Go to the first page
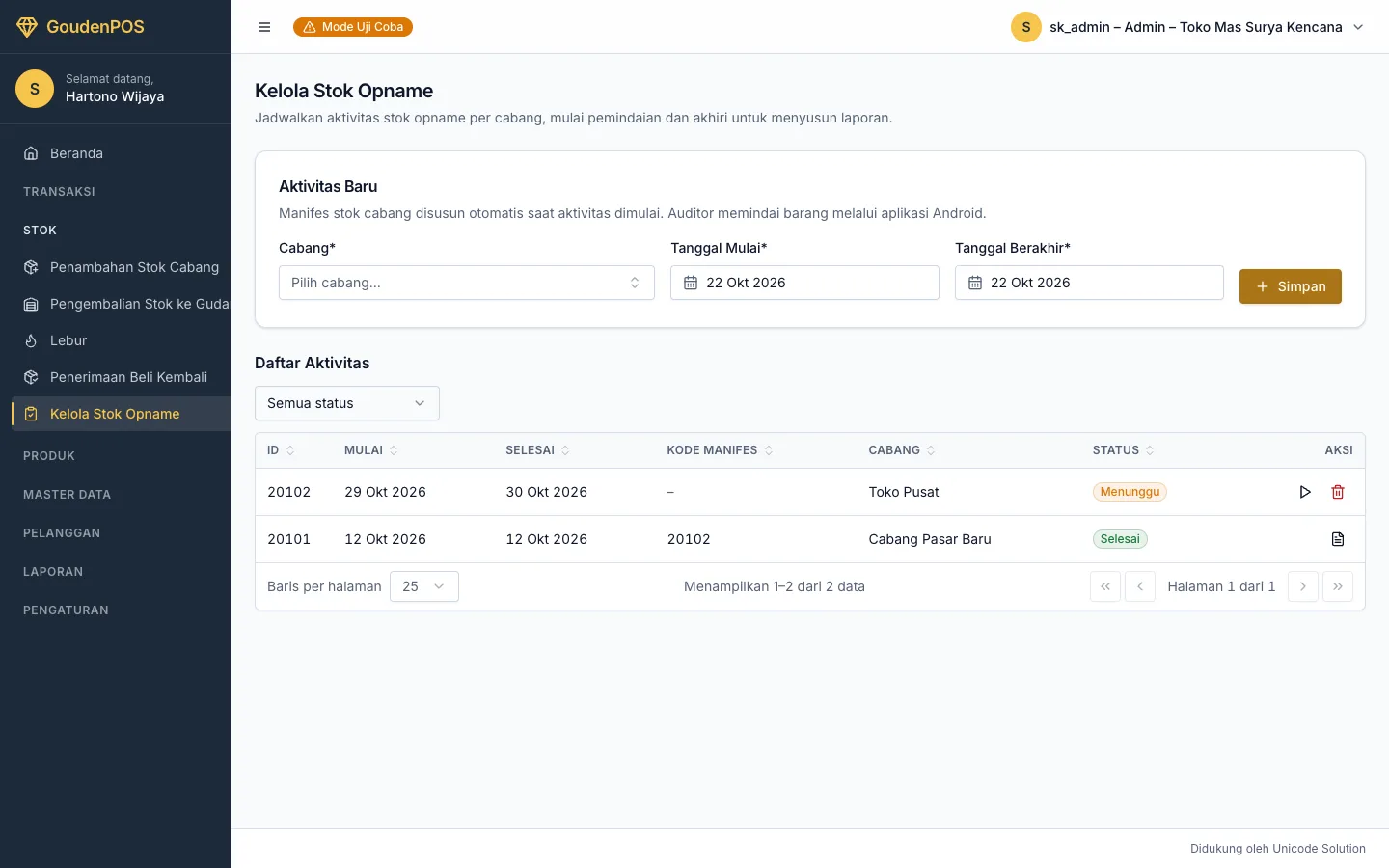 1105,586
